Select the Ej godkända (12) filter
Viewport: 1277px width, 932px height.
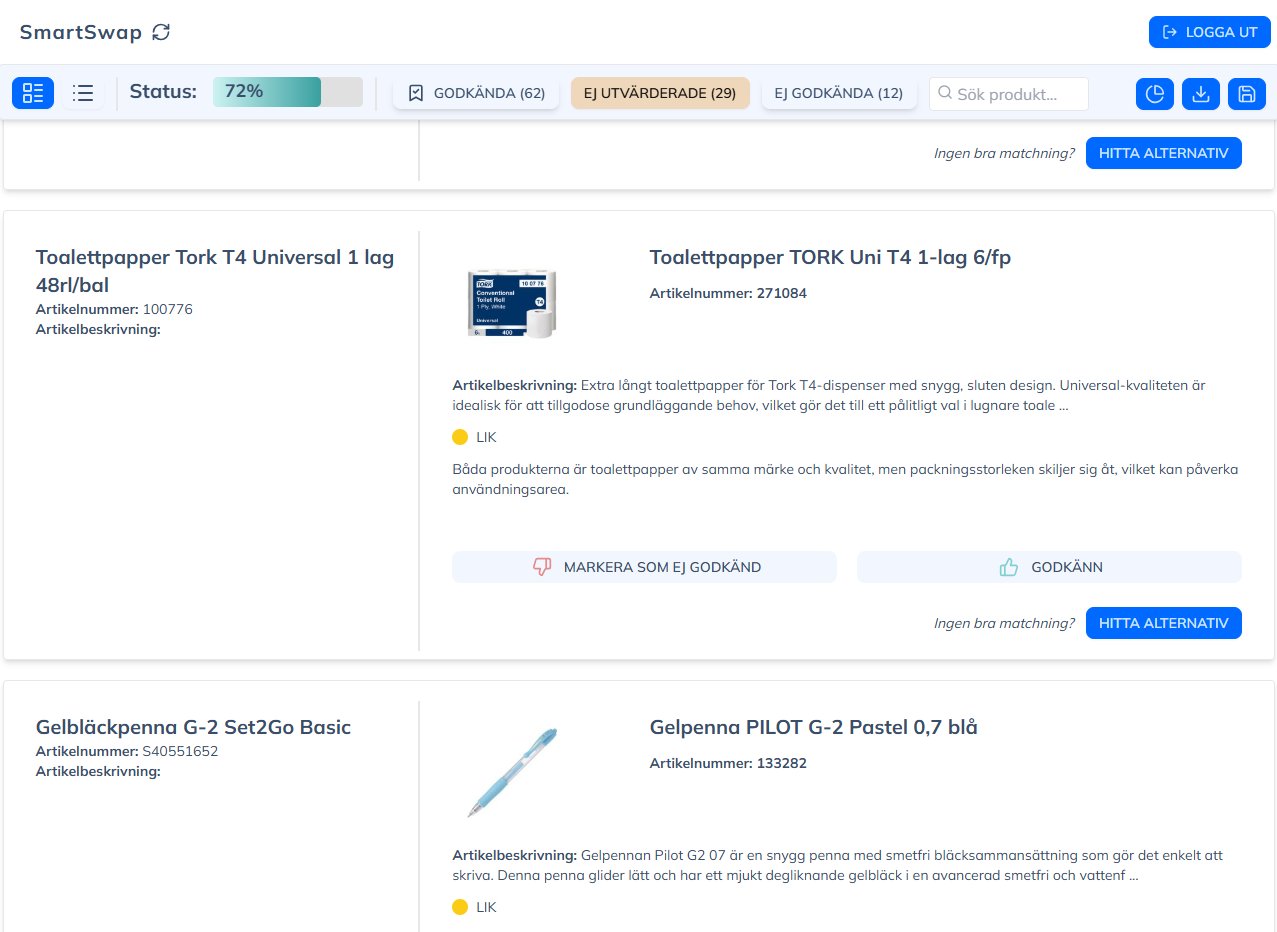coord(838,93)
